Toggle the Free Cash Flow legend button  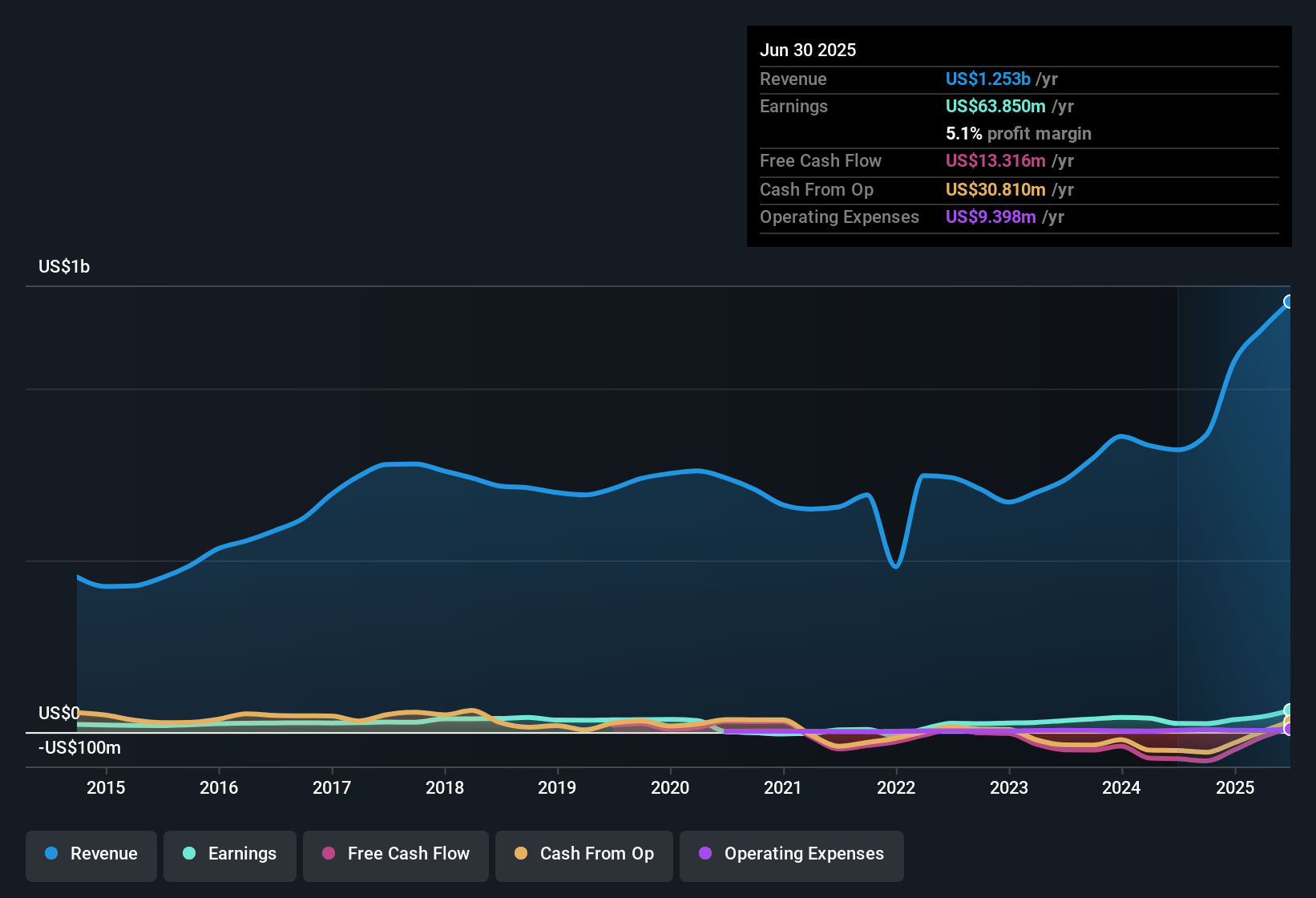point(396,856)
